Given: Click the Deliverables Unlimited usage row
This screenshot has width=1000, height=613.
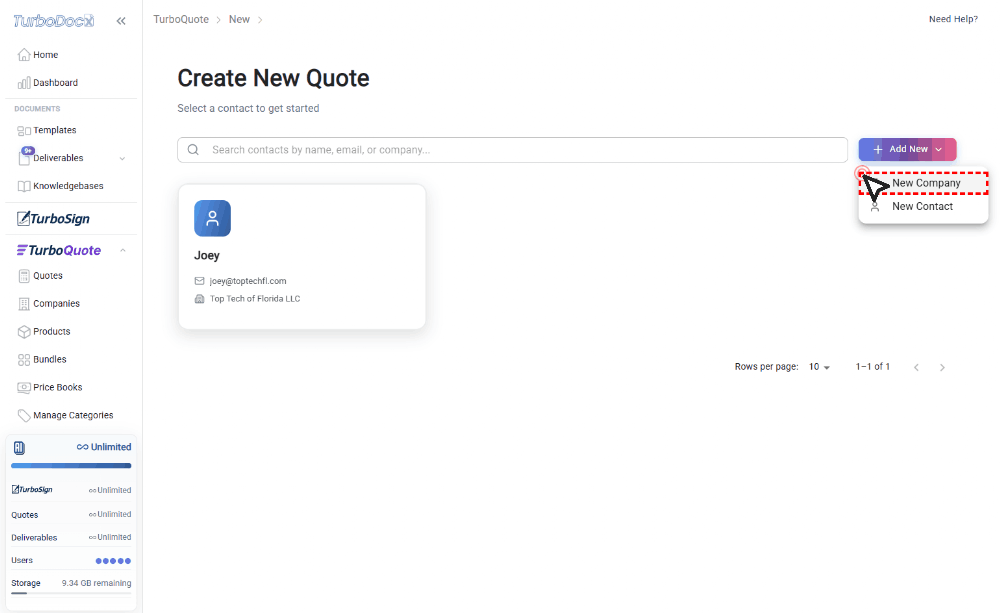Looking at the screenshot, I should coord(71,538).
